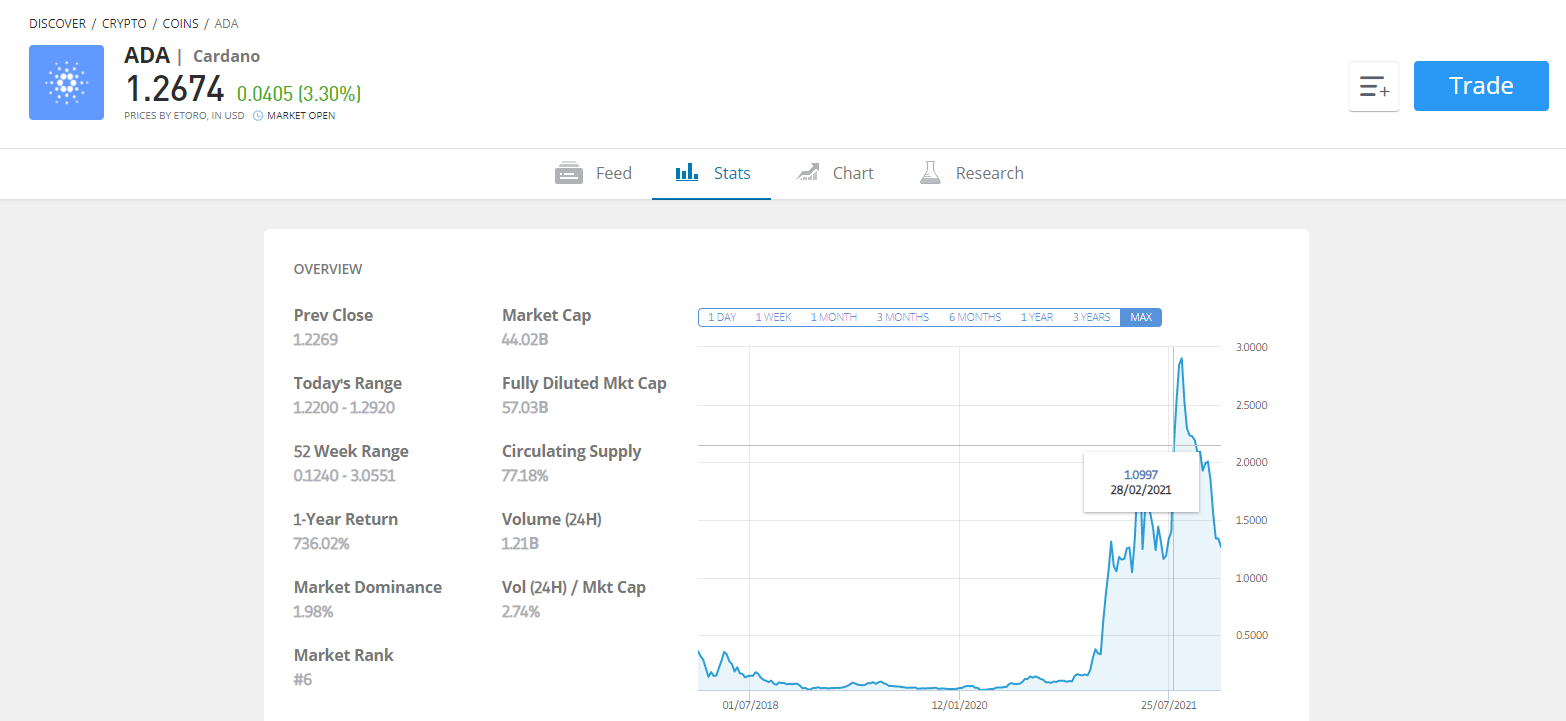Set chart range to 6 MONTHS

975,317
